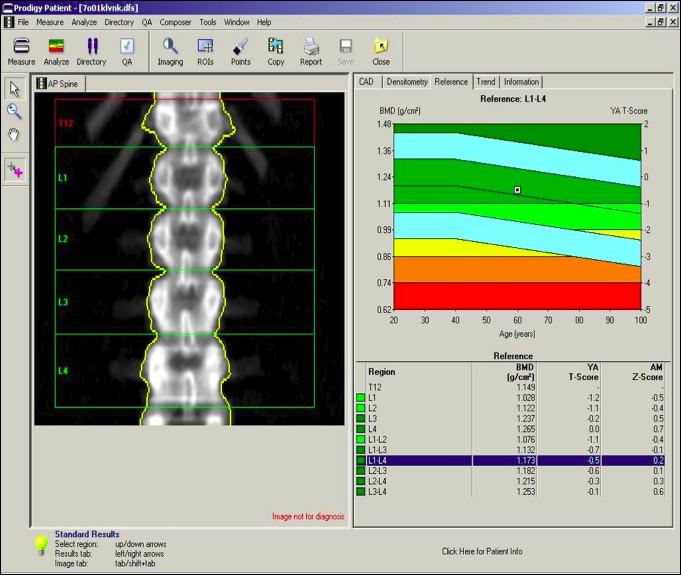The width and height of the screenshot is (681, 575).
Task: Click the BMD value 1.173 cell
Action: tap(526, 460)
